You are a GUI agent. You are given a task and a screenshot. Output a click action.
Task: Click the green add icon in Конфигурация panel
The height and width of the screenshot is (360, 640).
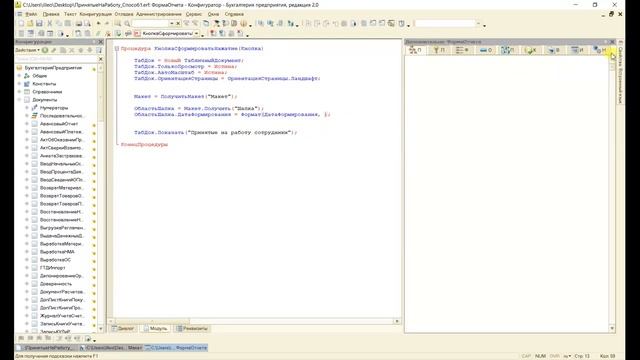click(45, 50)
